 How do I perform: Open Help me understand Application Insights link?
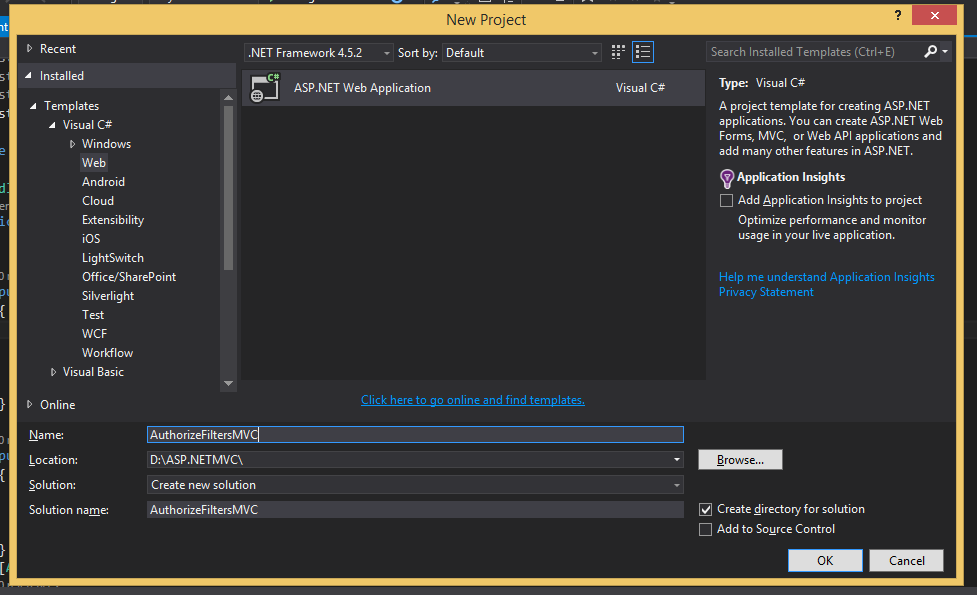827,277
